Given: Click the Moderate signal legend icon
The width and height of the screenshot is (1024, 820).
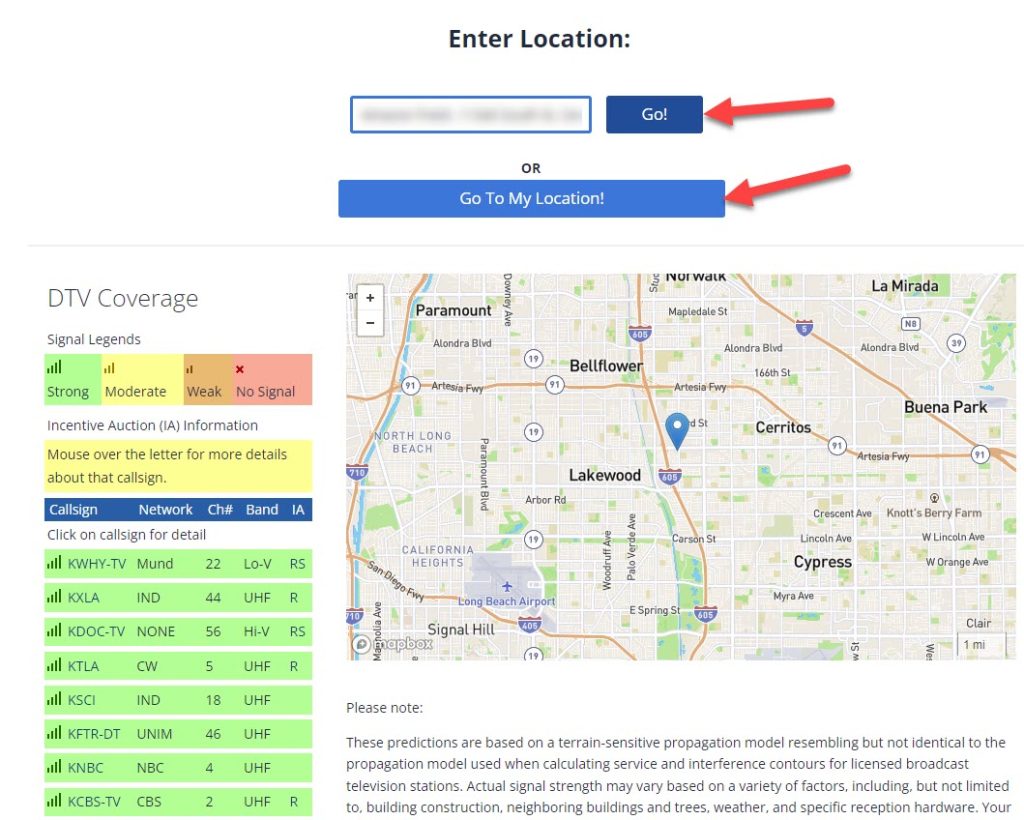Looking at the screenshot, I should pos(109,368).
